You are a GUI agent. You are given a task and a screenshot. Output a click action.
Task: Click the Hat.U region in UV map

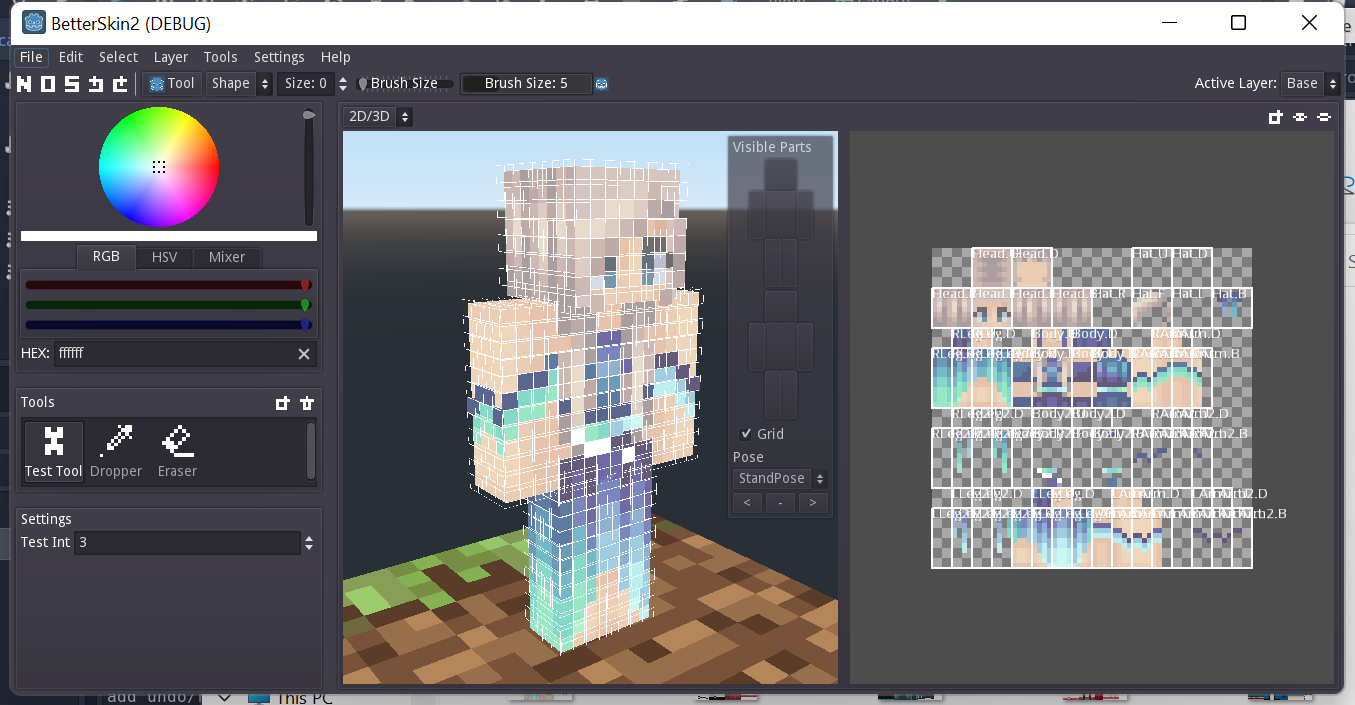coord(1152,268)
